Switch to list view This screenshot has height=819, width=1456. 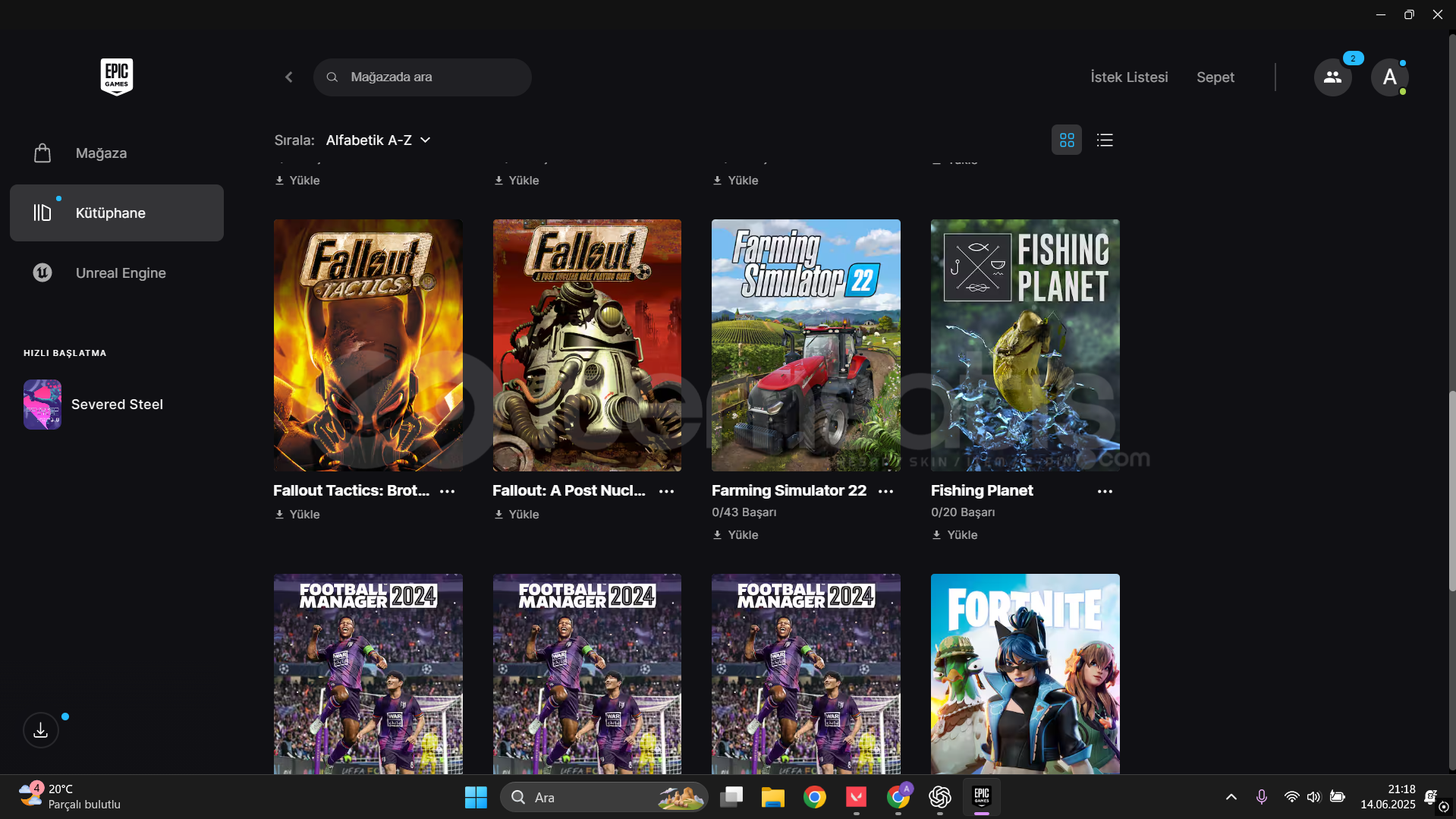pyautogui.click(x=1105, y=140)
